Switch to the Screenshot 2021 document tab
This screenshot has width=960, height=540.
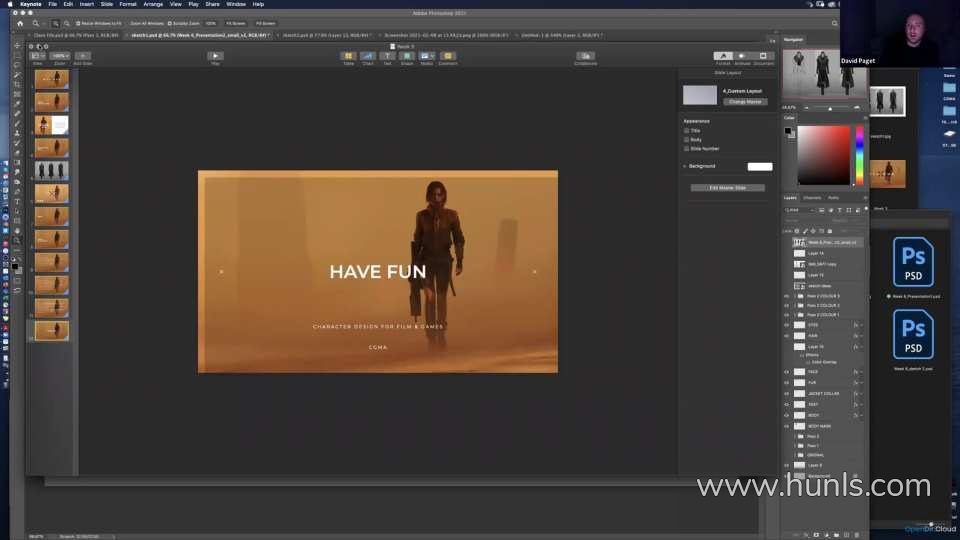446,36
